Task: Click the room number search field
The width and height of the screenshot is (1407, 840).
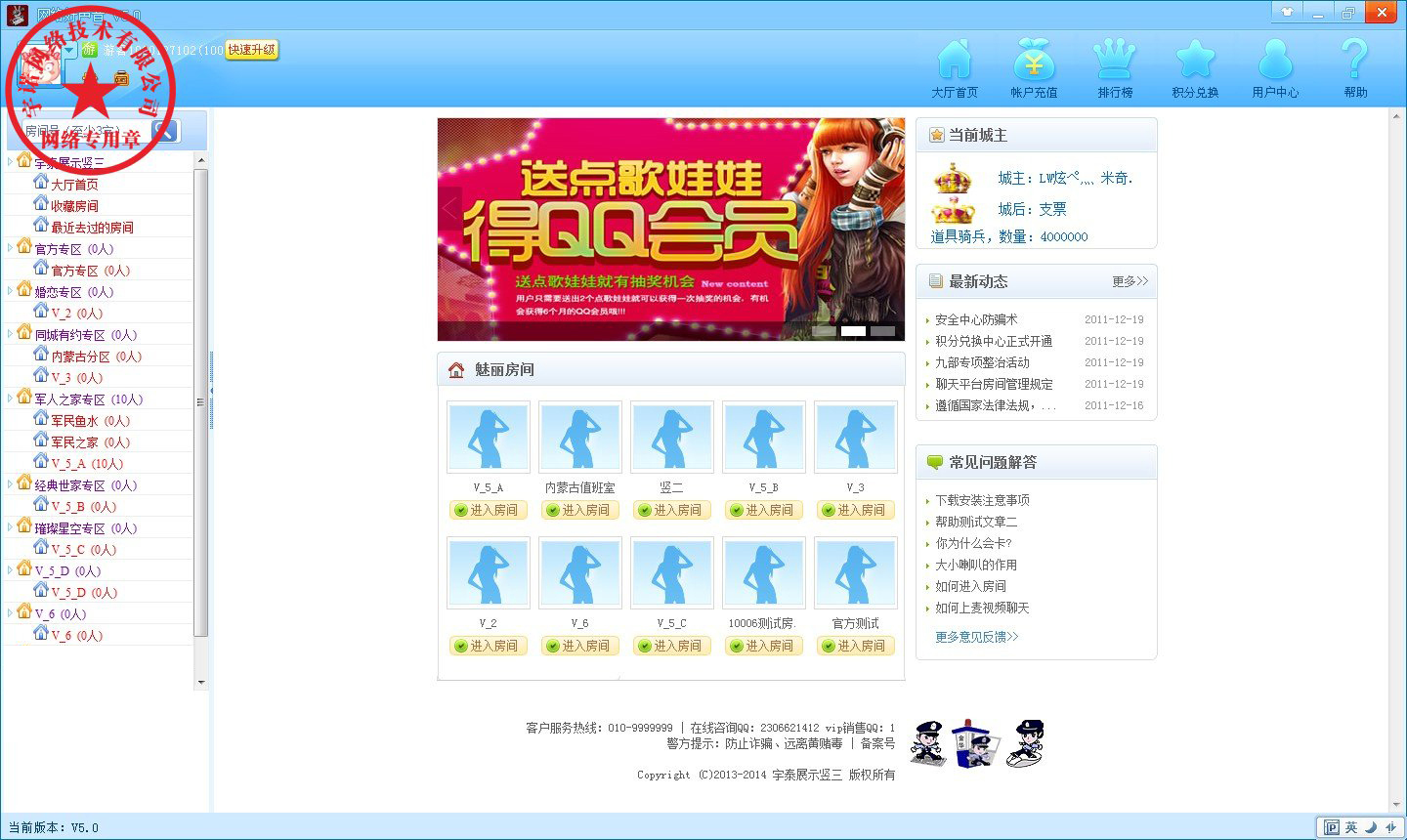Action: [x=86, y=131]
